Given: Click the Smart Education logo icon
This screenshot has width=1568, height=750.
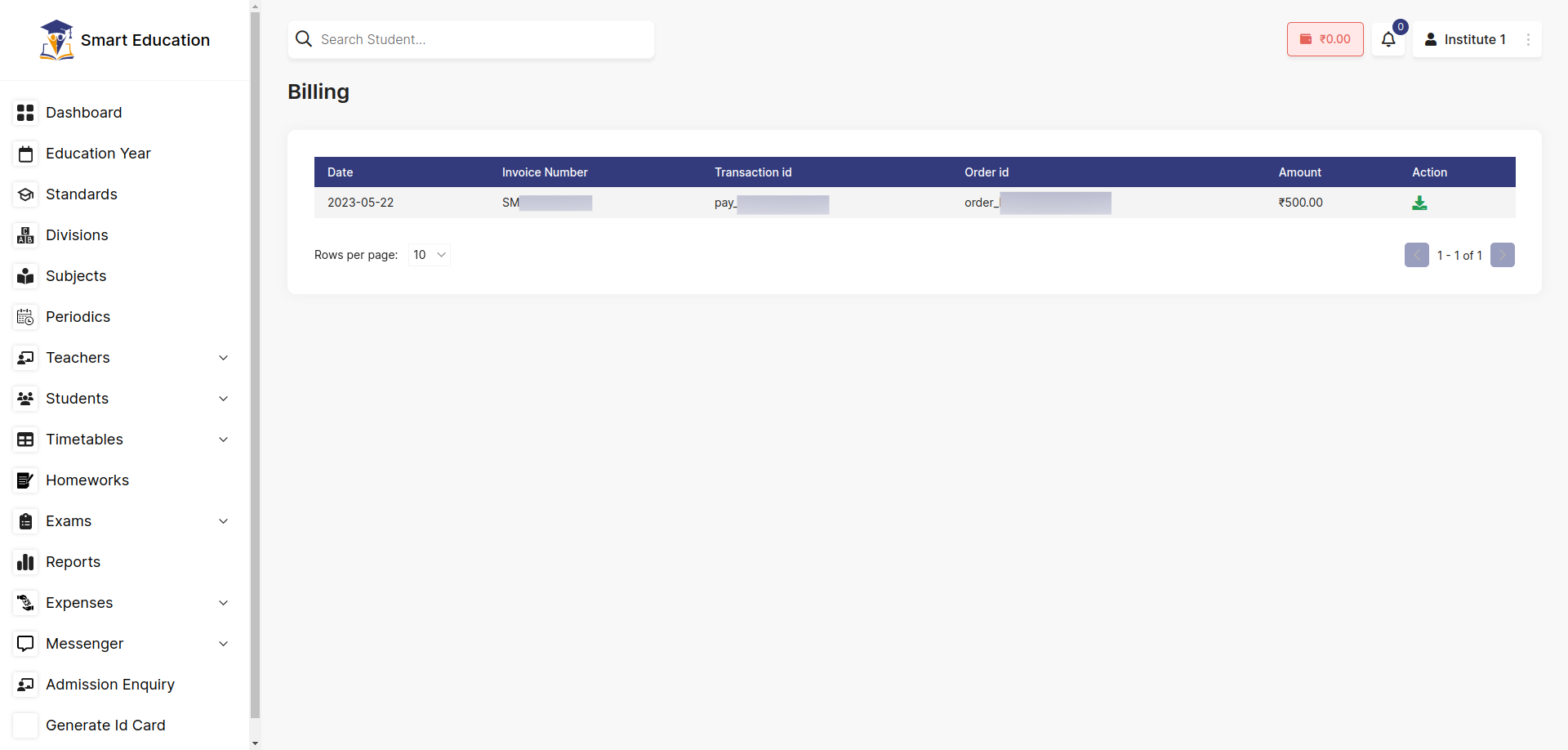Looking at the screenshot, I should (x=56, y=40).
